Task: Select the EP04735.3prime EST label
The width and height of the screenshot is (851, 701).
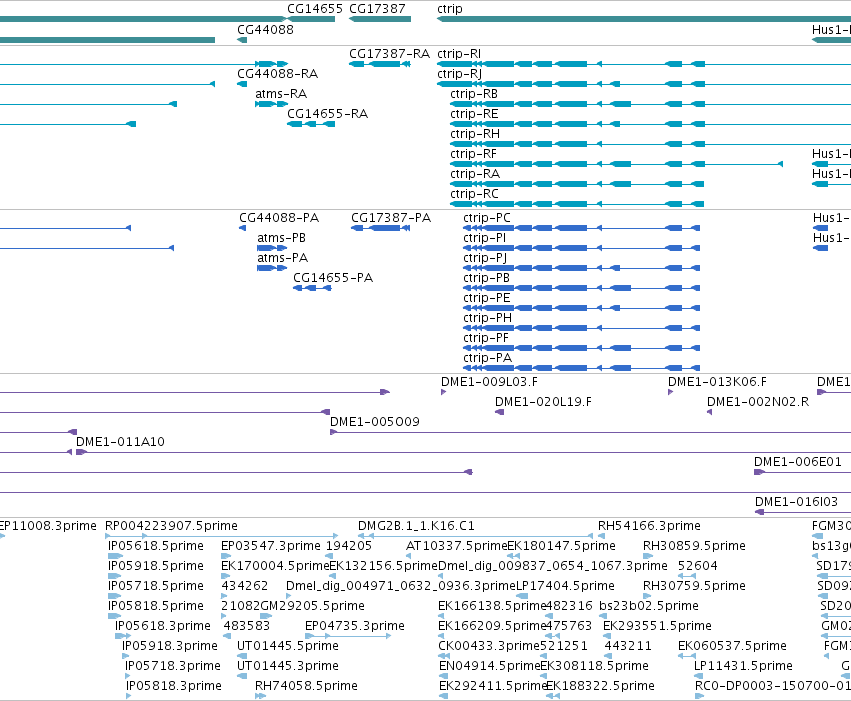Action: click(355, 627)
